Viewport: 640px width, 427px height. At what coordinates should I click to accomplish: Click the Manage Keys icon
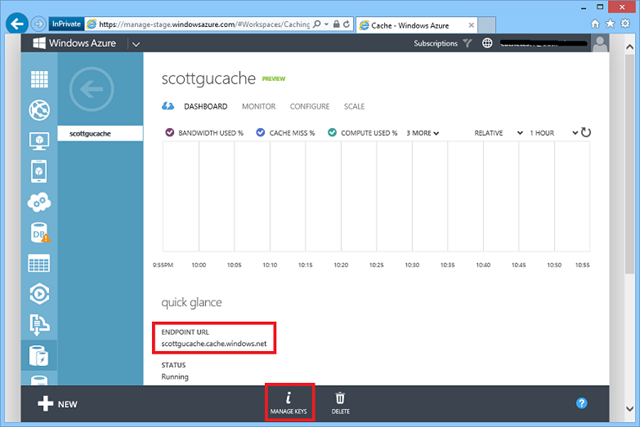coord(289,403)
